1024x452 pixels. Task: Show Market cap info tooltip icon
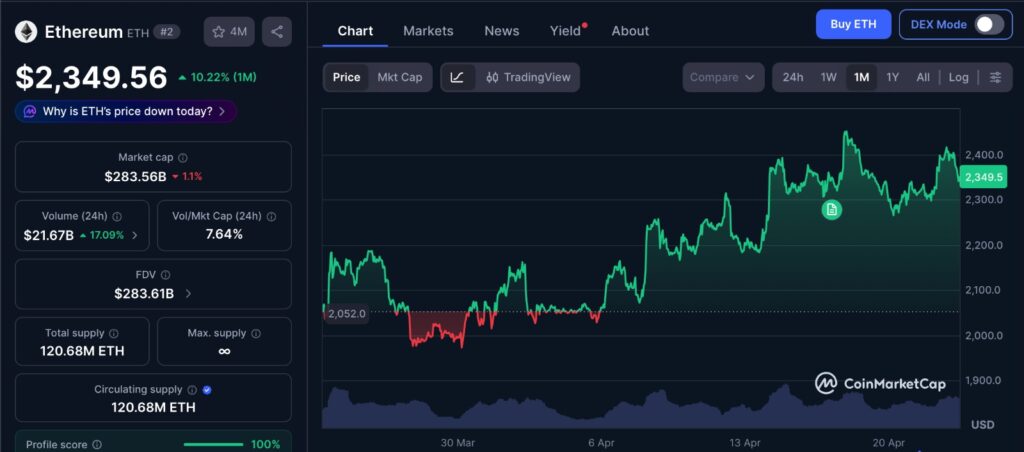click(x=184, y=157)
